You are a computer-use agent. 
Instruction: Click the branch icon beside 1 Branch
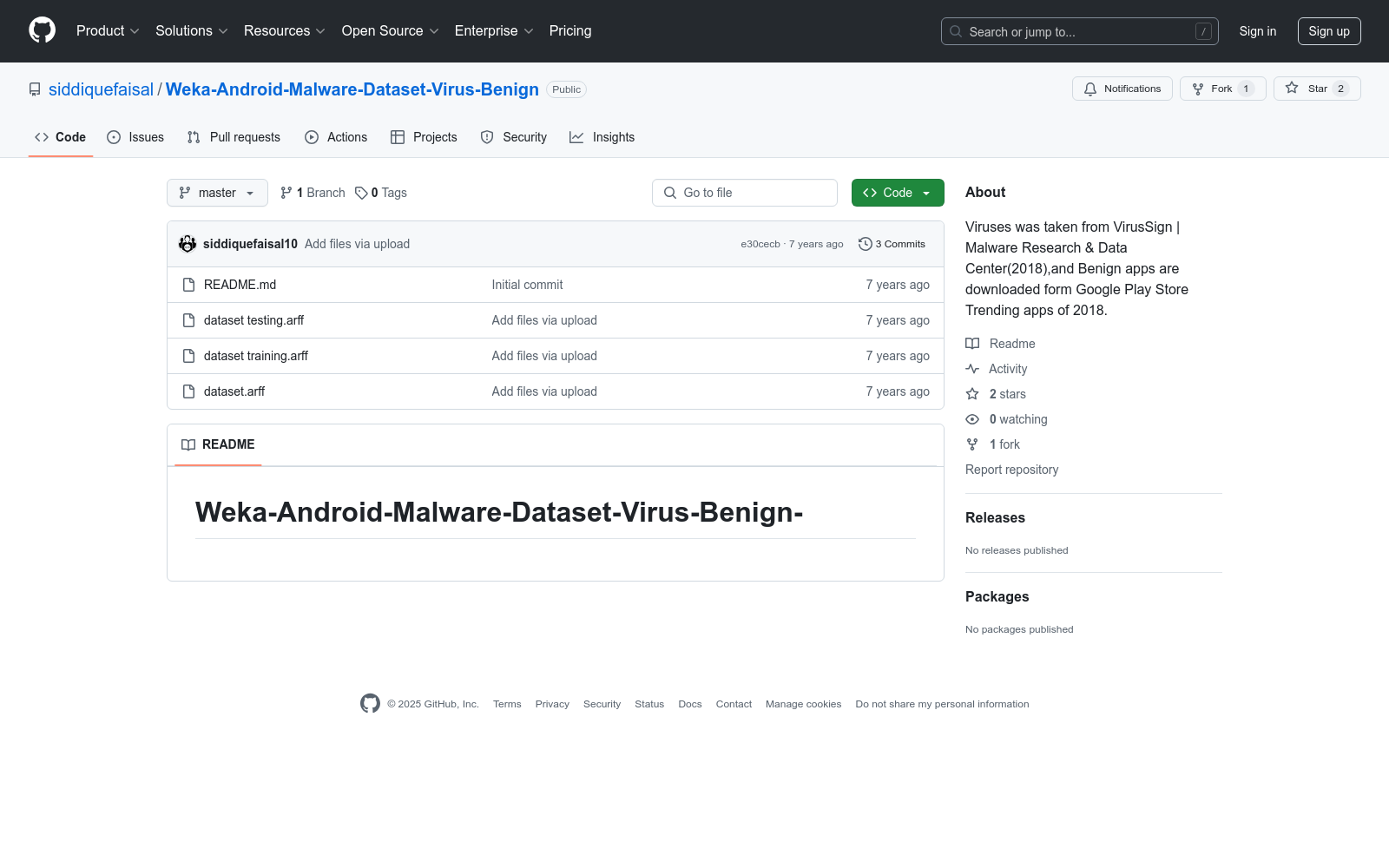pos(286,193)
